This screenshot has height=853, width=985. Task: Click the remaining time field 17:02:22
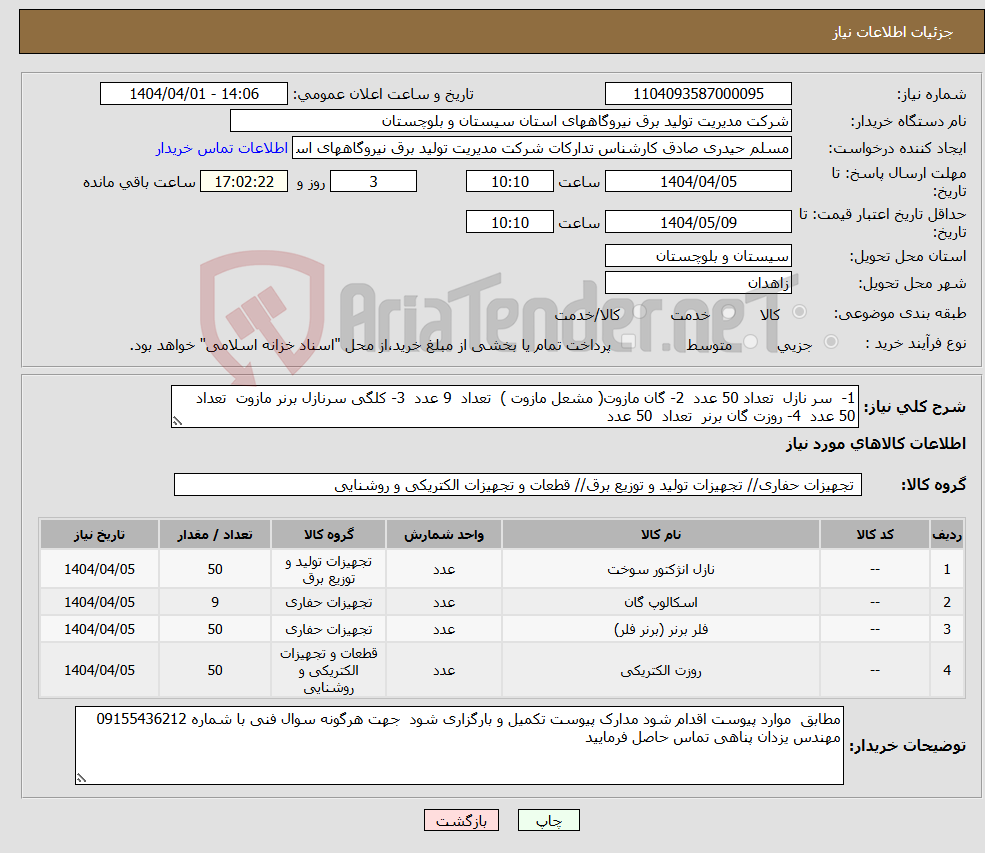tap(244, 182)
